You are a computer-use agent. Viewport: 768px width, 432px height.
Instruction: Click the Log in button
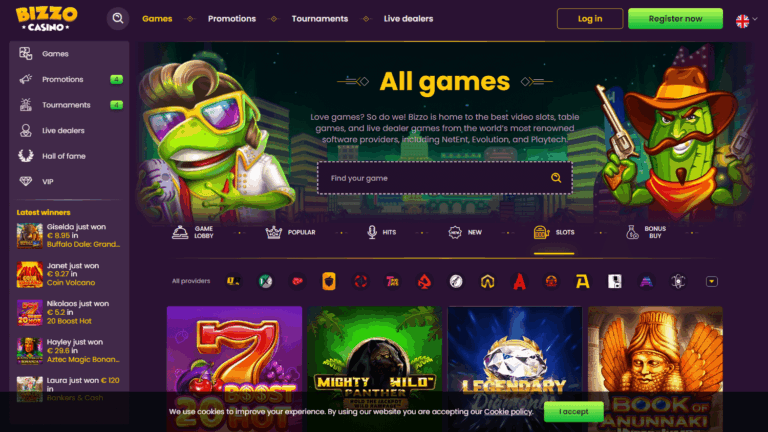(x=590, y=19)
